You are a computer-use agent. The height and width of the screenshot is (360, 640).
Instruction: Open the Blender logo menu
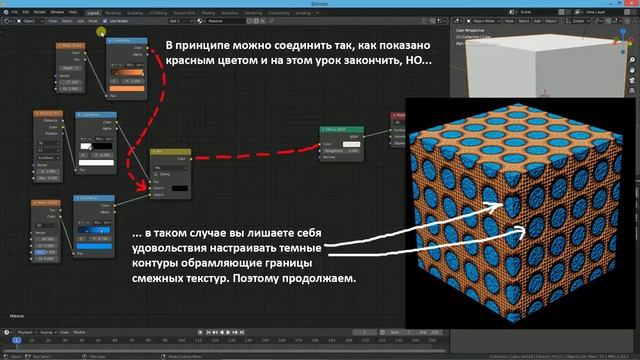tap(6, 12)
